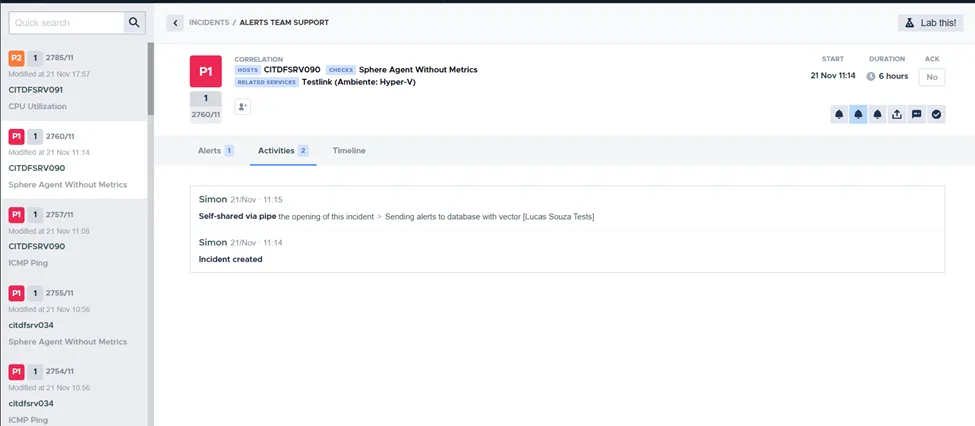This screenshot has height=426, width=975.
Task: Open incident CITDFSRV091 CPU Utilization
Action: click(x=73, y=81)
